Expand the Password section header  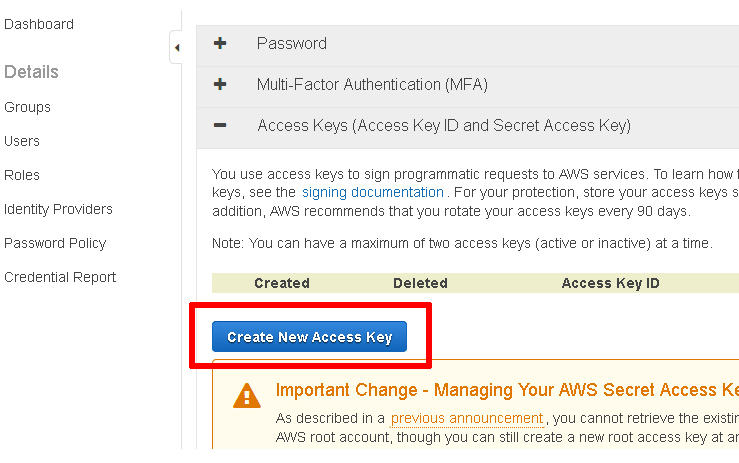(x=468, y=43)
